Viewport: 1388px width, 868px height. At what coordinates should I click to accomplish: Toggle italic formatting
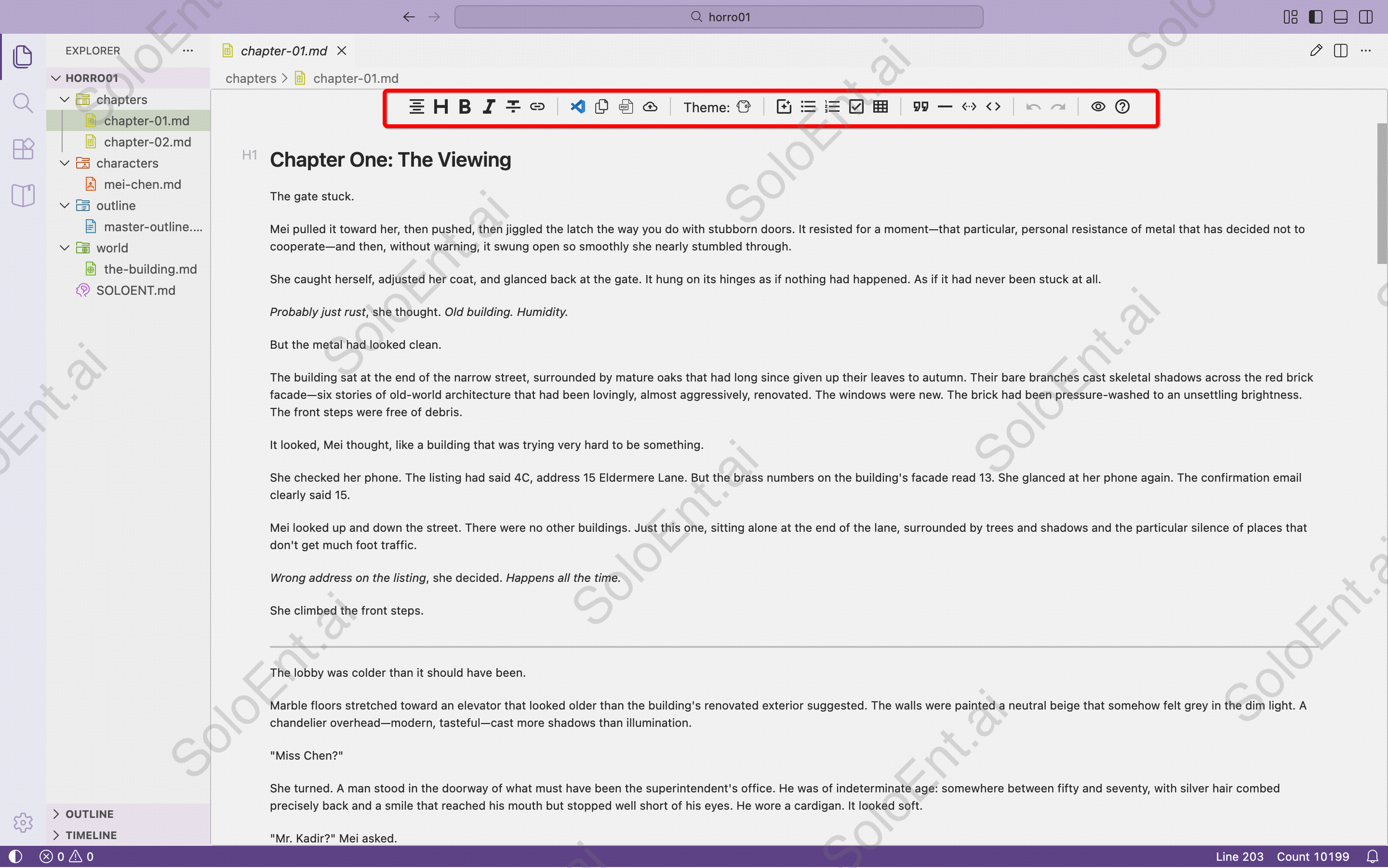click(x=488, y=106)
